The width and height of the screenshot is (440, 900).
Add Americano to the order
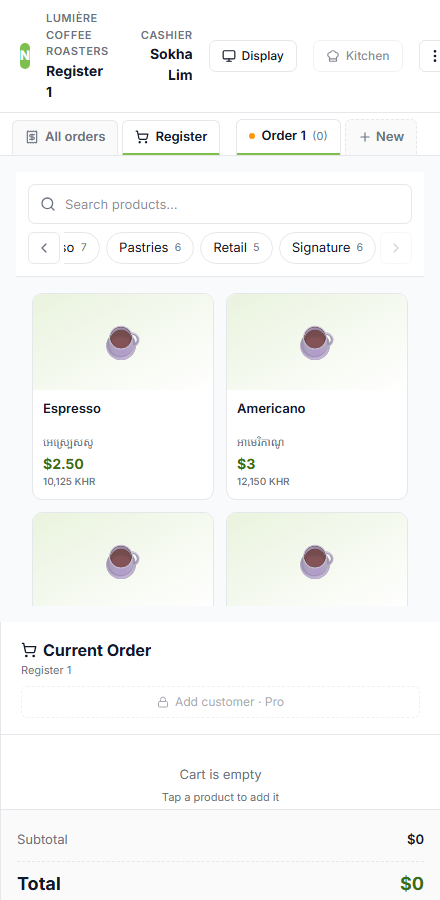[317, 397]
